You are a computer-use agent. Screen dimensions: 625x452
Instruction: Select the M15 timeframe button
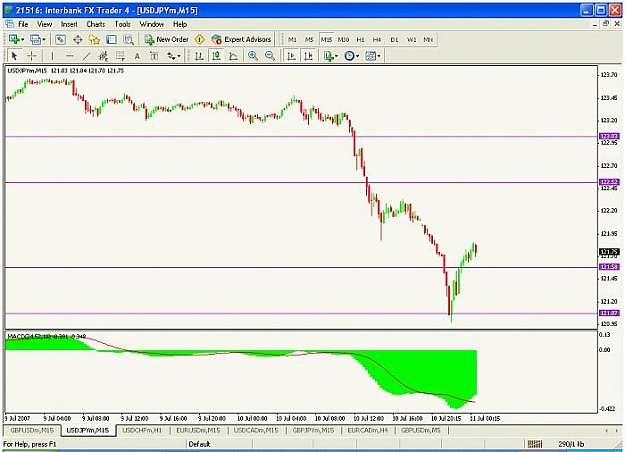click(326, 39)
